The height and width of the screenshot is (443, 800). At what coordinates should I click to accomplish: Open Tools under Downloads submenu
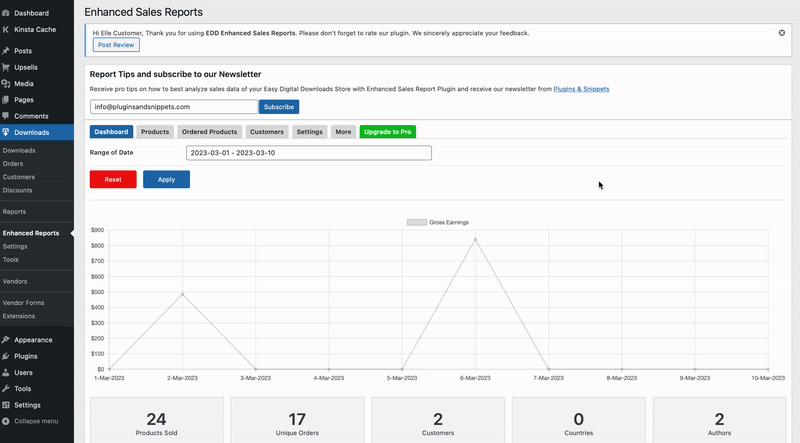click(11, 260)
